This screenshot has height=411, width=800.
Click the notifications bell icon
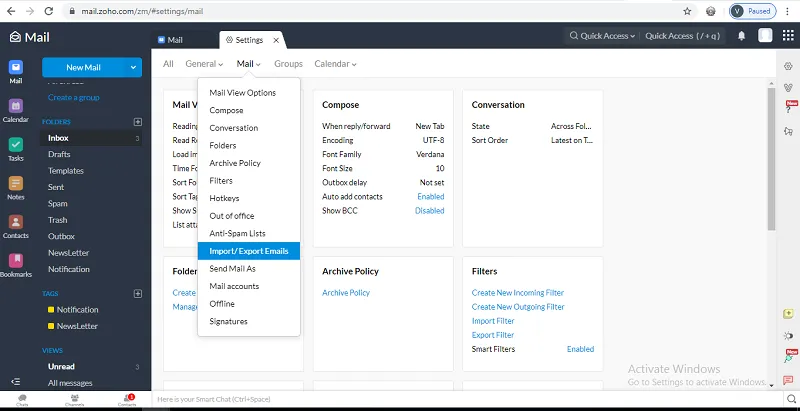(741, 36)
